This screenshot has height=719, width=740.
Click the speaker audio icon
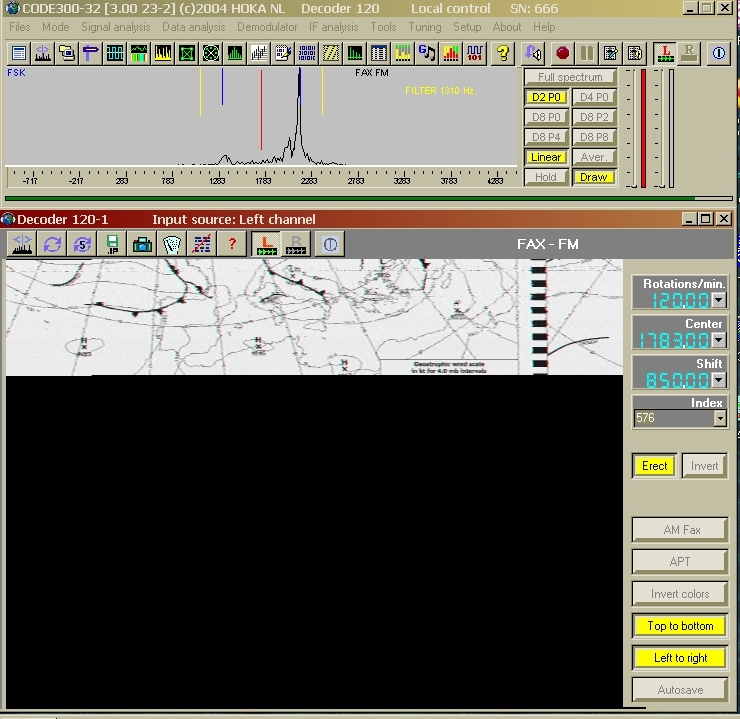(534, 53)
